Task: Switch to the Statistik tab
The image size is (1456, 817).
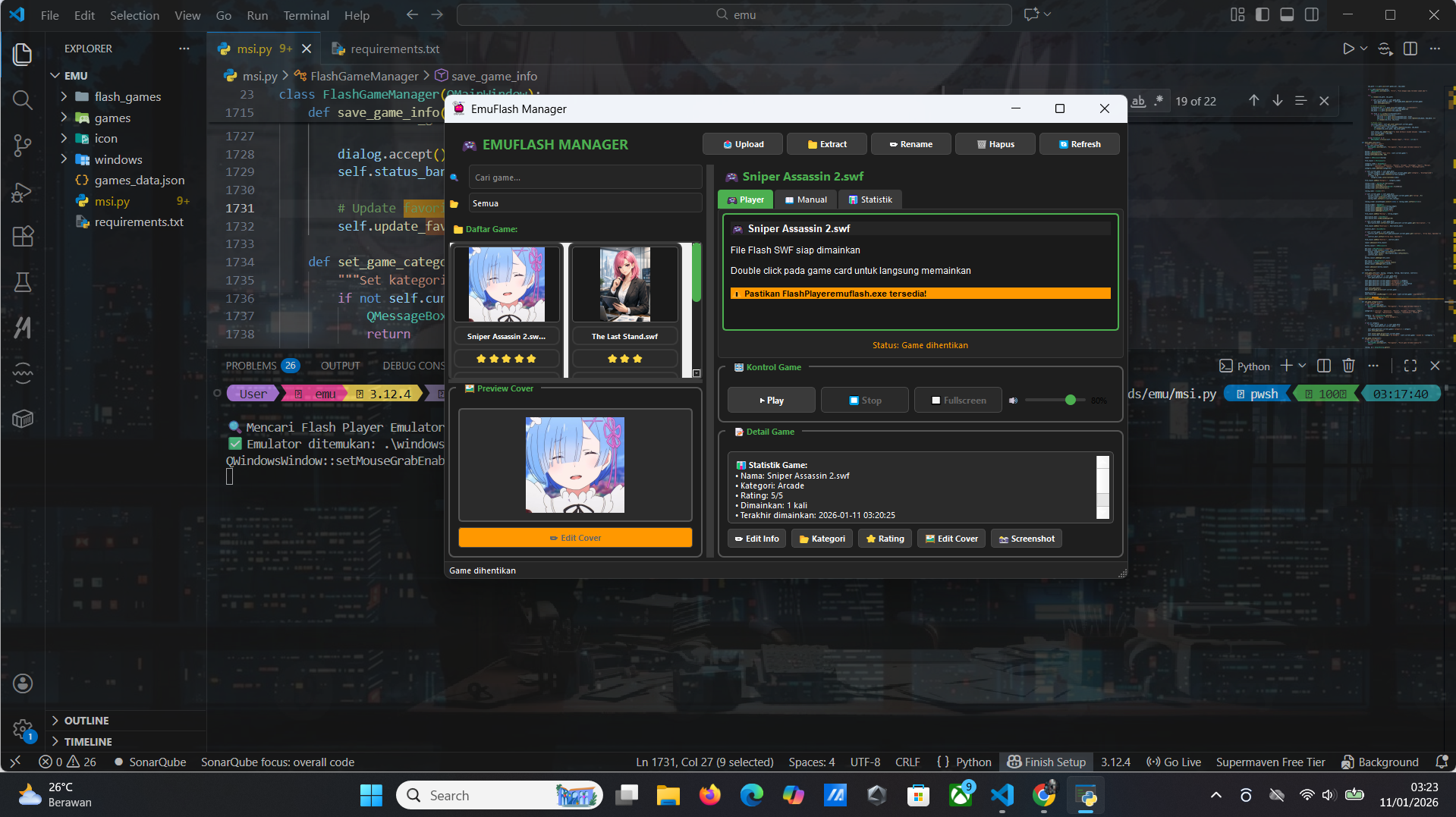Action: 870,199
